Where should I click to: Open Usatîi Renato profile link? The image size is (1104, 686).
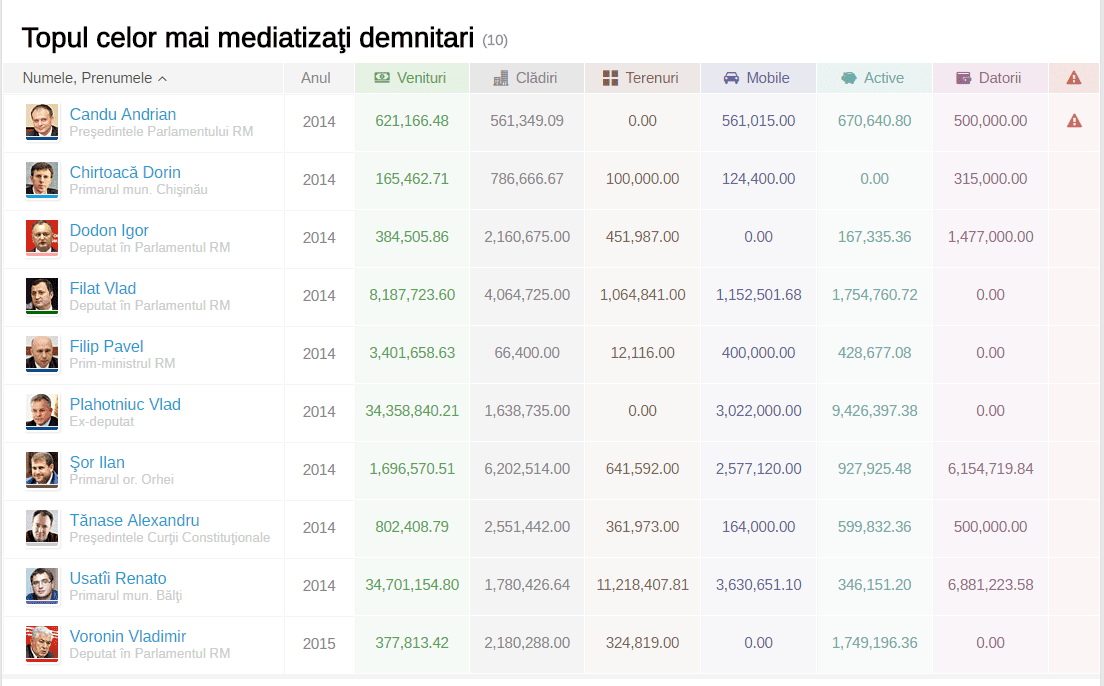point(118,578)
